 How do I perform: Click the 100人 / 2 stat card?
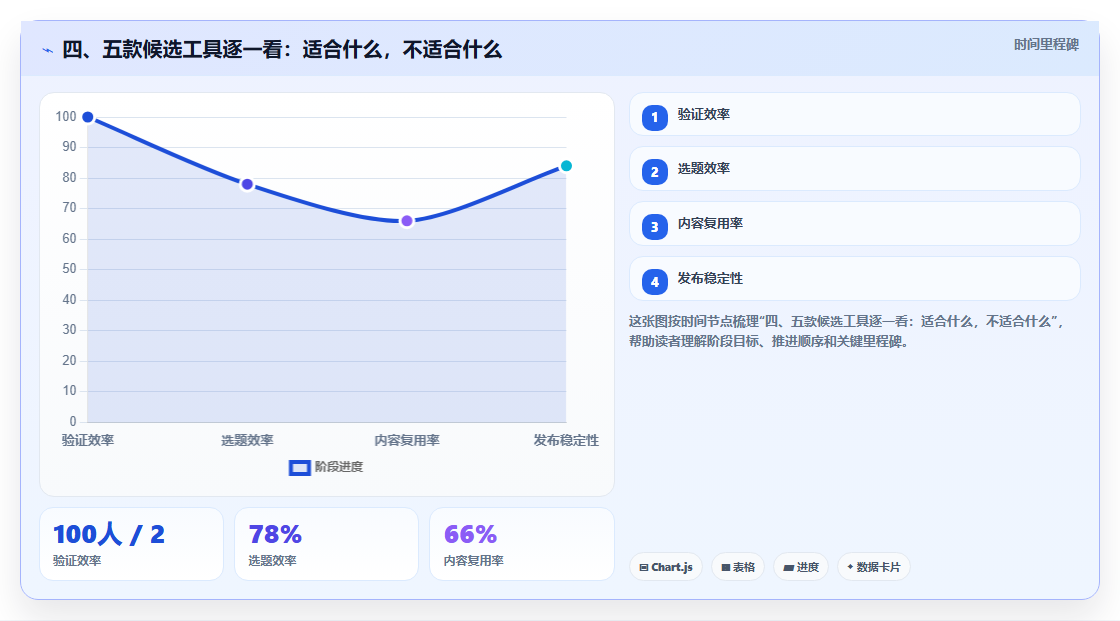[x=131, y=544]
